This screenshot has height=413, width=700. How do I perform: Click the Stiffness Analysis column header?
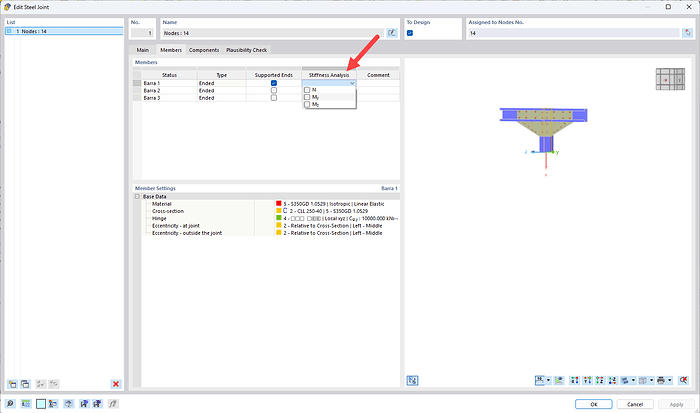coord(329,75)
